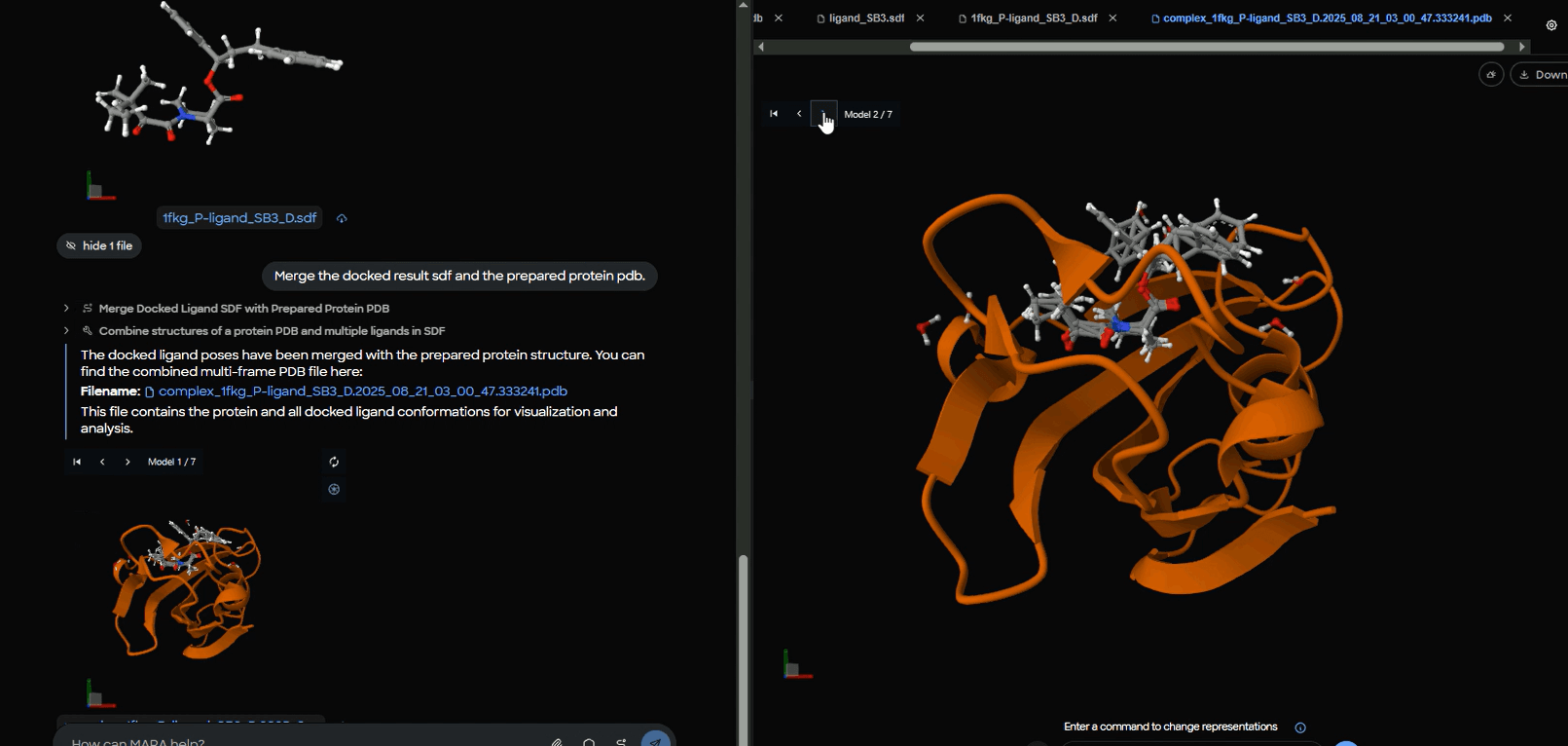The width and height of the screenshot is (1568, 746).
Task: Step to the previous model in the chat viewer
Action: [102, 462]
